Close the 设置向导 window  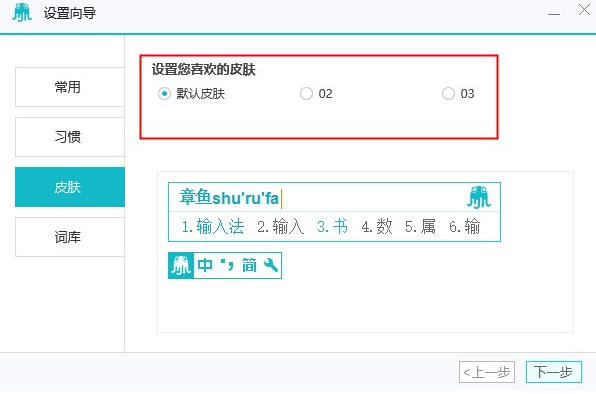point(584,9)
